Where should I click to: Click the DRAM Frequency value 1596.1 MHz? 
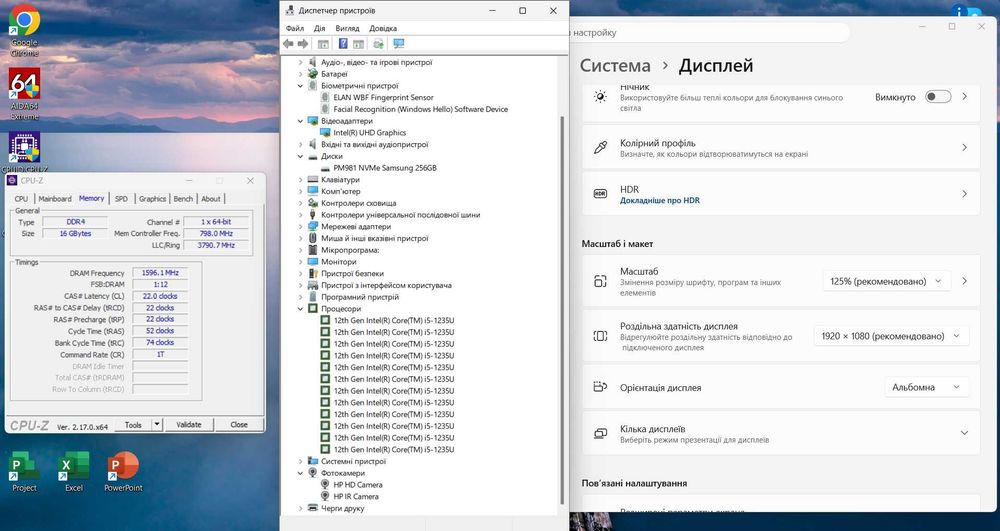tap(160, 273)
